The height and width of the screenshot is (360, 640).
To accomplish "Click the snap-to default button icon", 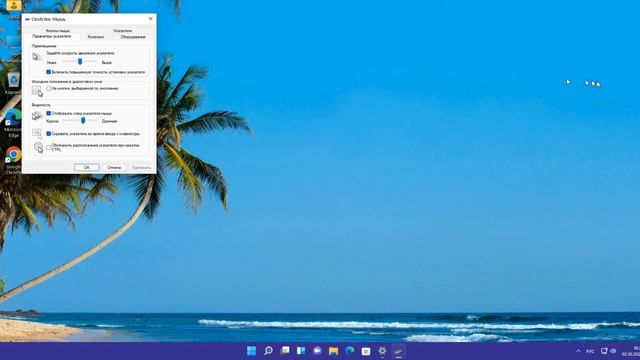I will pyautogui.click(x=37, y=91).
